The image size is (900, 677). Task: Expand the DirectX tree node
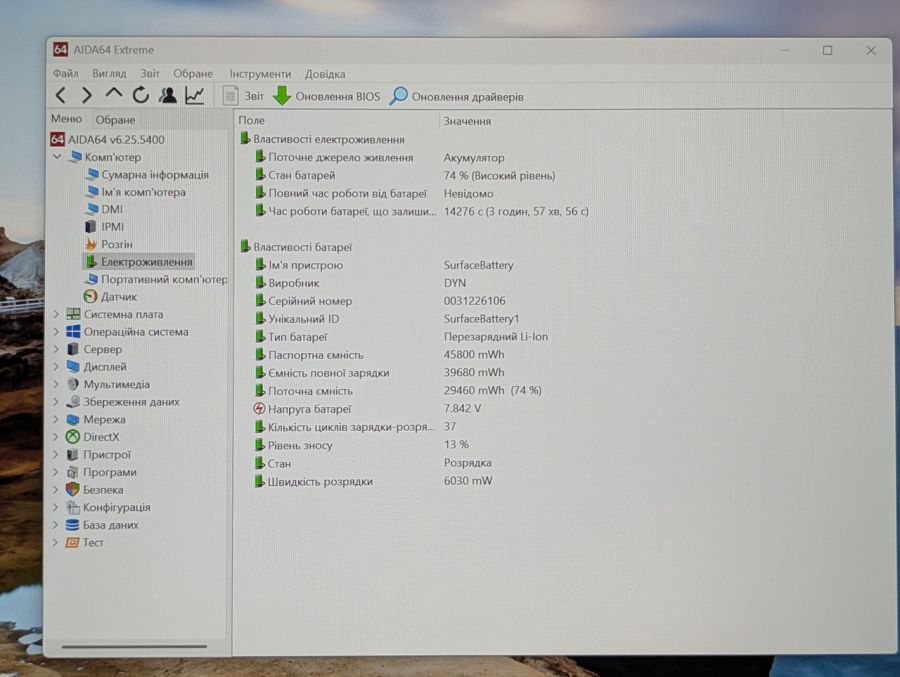tap(56, 437)
